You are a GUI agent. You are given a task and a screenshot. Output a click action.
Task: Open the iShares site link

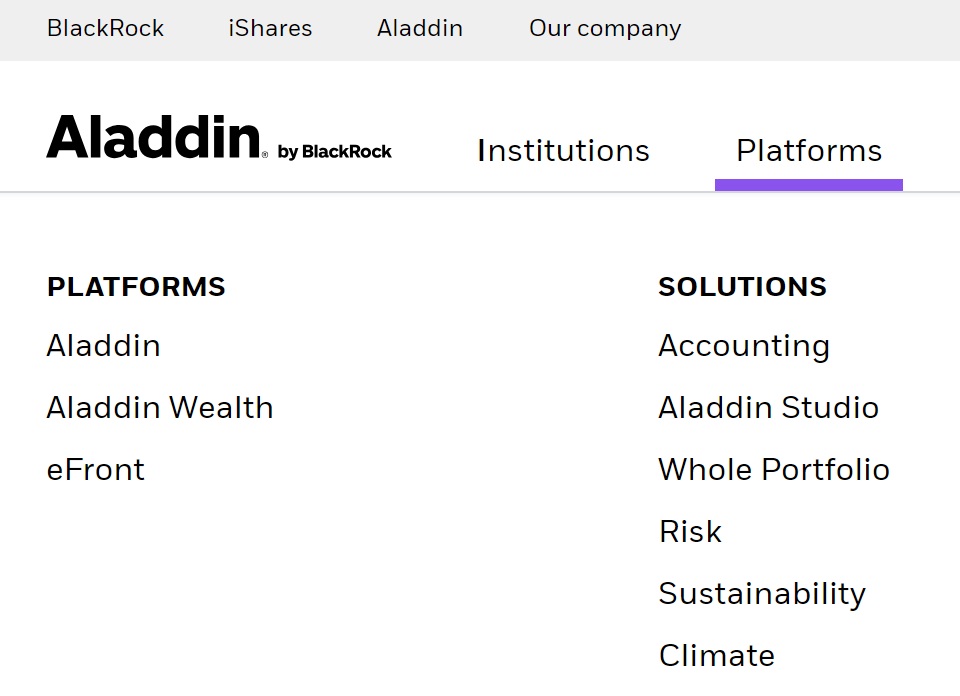click(269, 29)
